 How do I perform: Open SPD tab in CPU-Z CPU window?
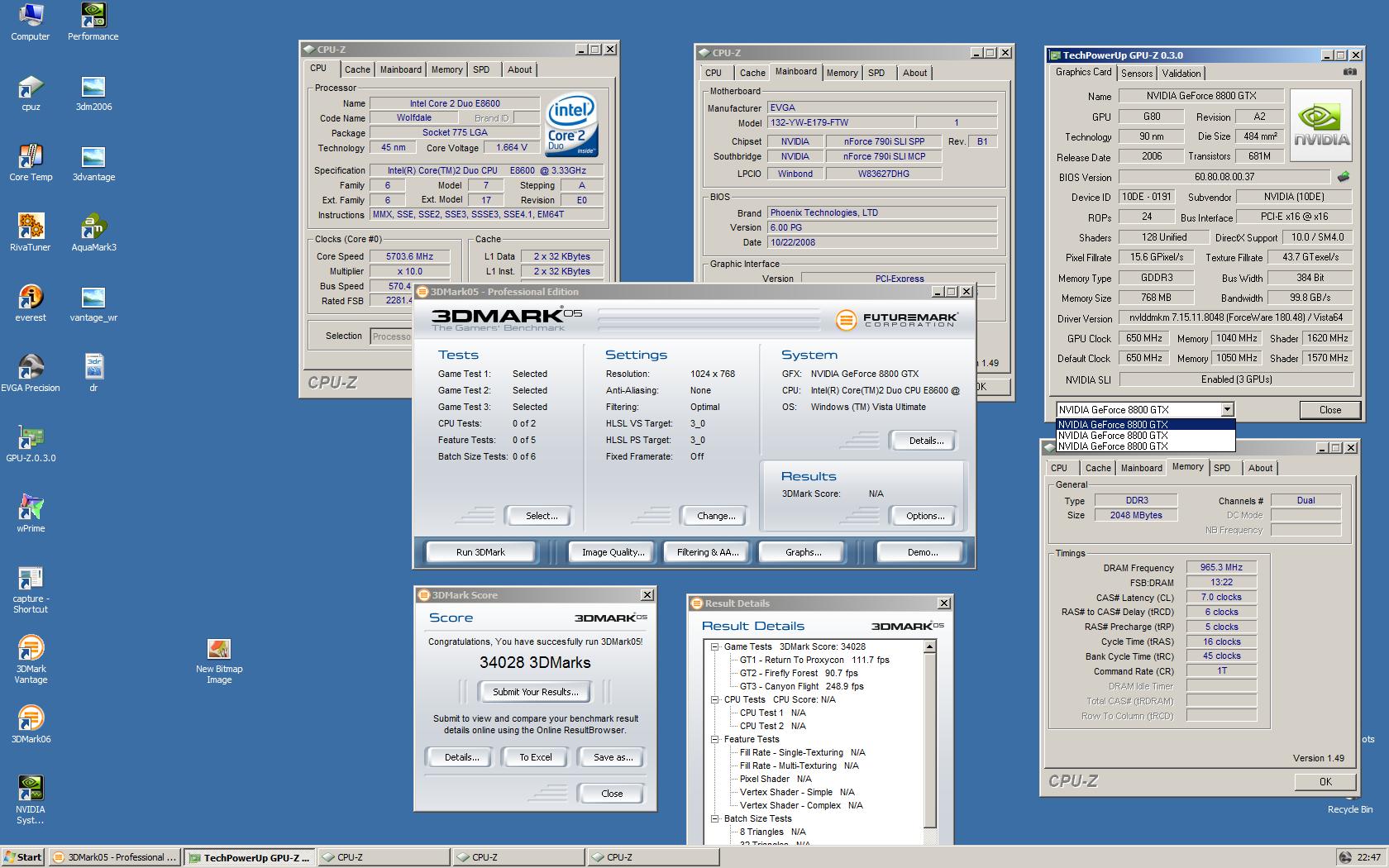481,69
